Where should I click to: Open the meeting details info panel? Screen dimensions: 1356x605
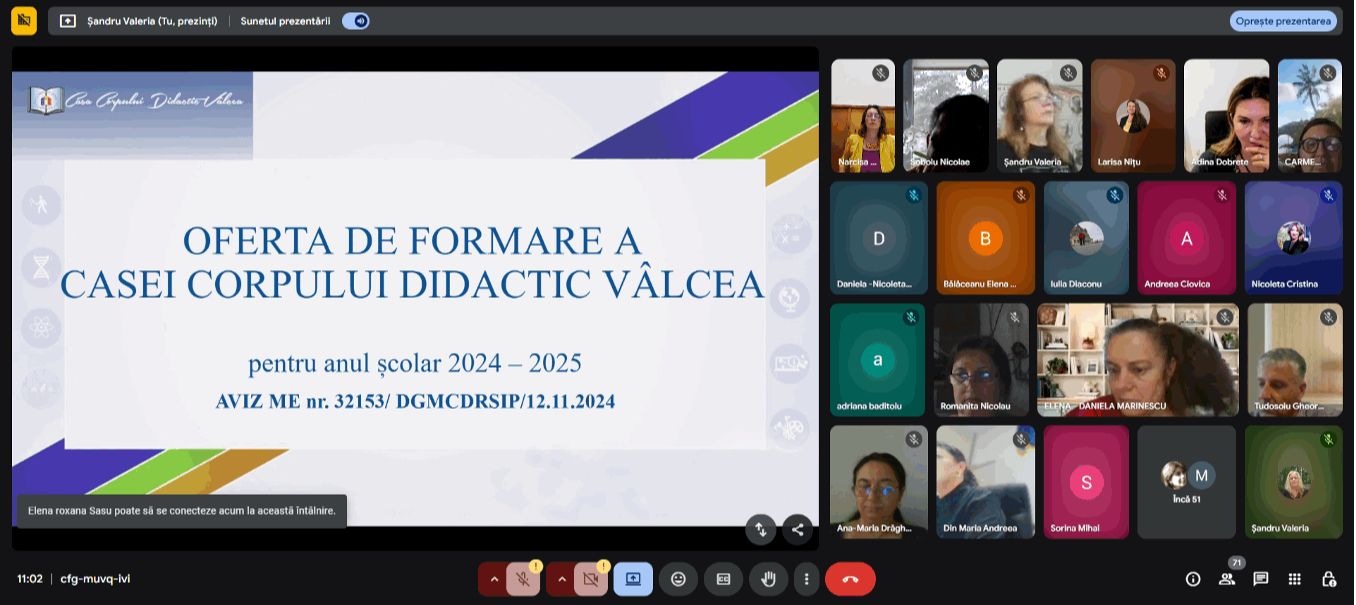(x=1192, y=579)
